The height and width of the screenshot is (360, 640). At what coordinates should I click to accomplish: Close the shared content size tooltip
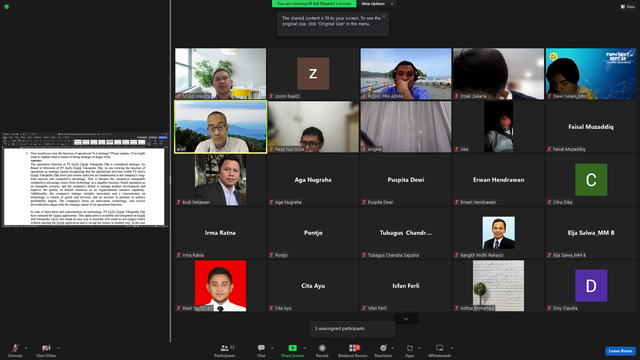pyautogui.click(x=384, y=16)
